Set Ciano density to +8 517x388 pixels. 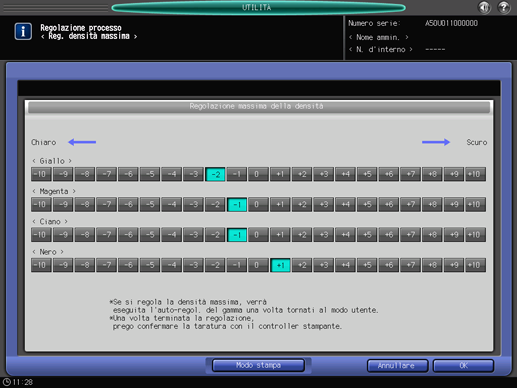(x=432, y=235)
